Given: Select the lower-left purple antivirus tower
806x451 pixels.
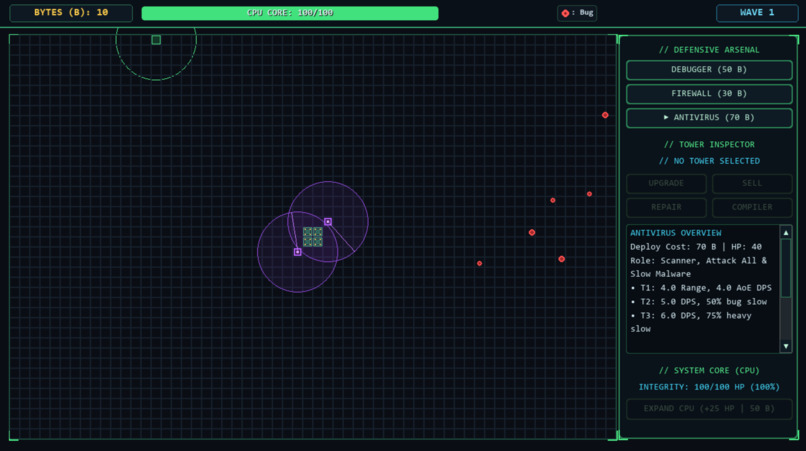Looking at the screenshot, I should click(x=298, y=252).
